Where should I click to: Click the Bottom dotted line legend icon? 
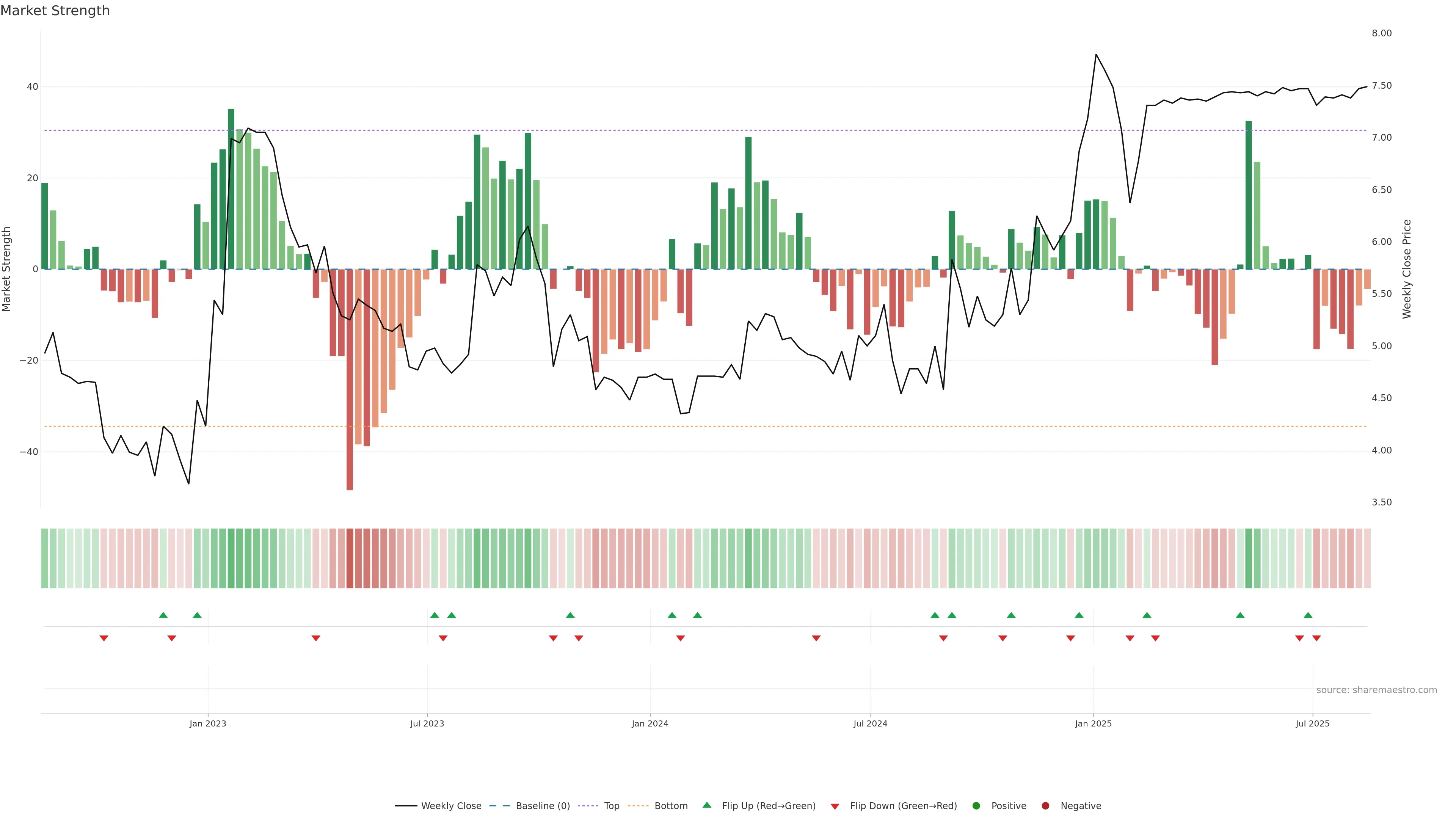tap(638, 806)
